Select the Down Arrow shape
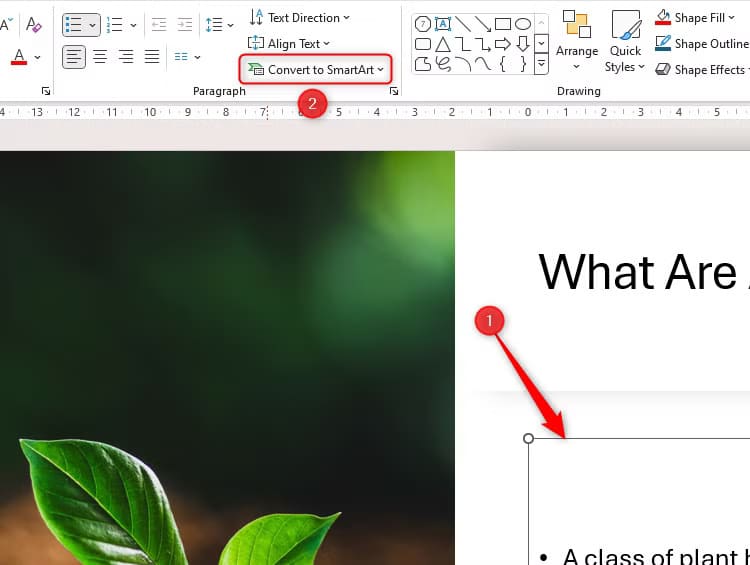The image size is (750, 565). click(523, 44)
